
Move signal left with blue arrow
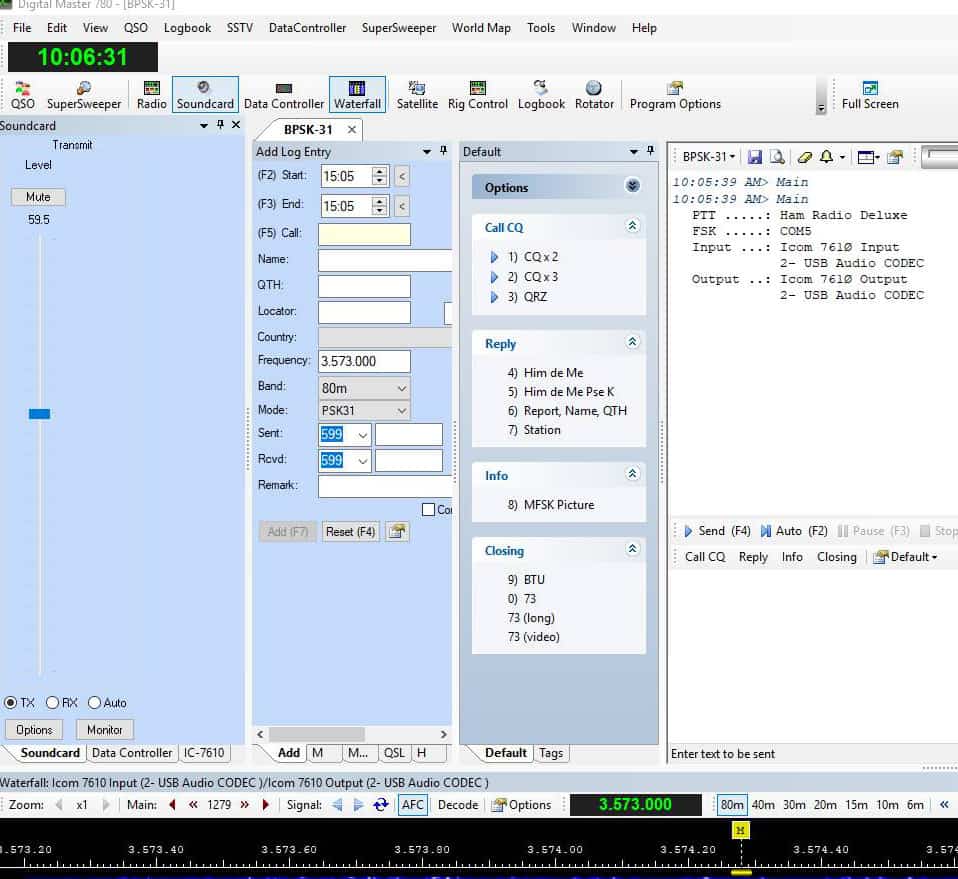pos(337,804)
